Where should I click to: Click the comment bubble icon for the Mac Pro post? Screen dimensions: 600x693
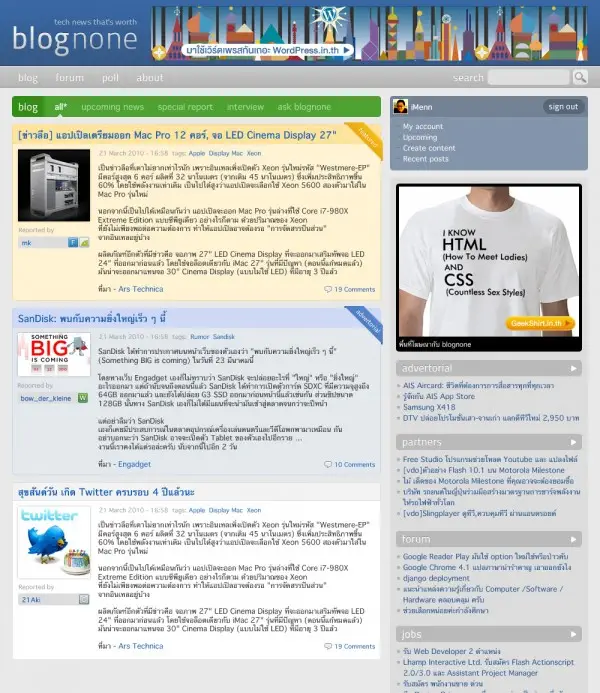tap(328, 289)
